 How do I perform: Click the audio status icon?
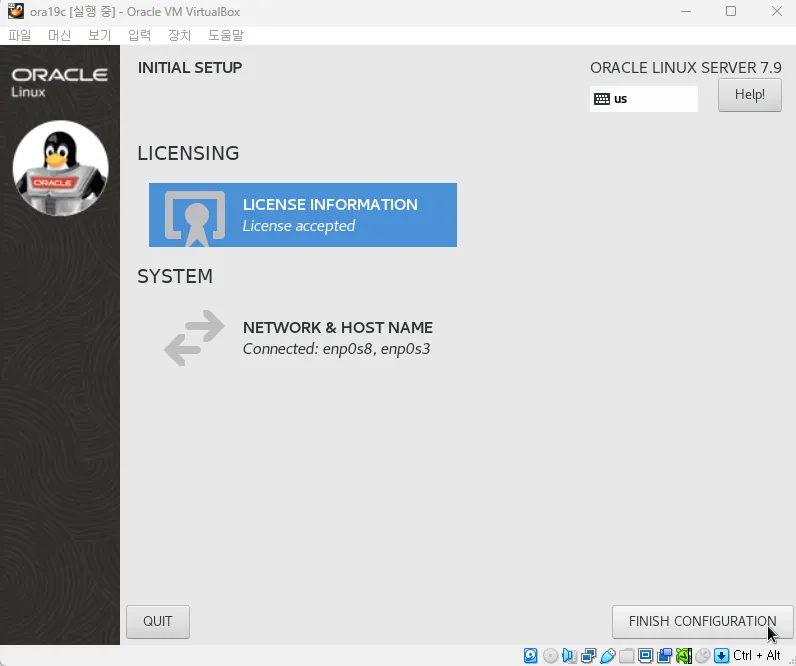(569, 655)
